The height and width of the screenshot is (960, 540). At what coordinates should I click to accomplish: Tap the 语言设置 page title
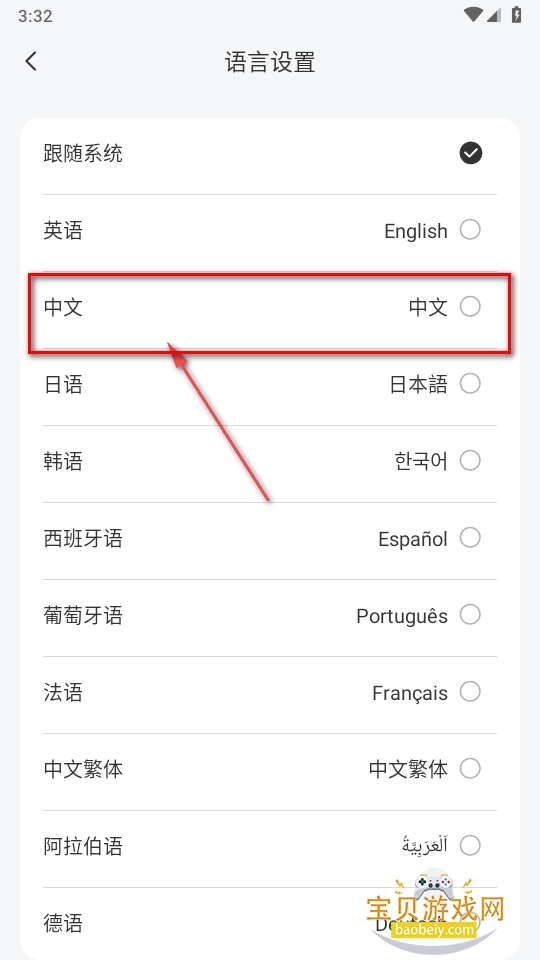(270, 62)
